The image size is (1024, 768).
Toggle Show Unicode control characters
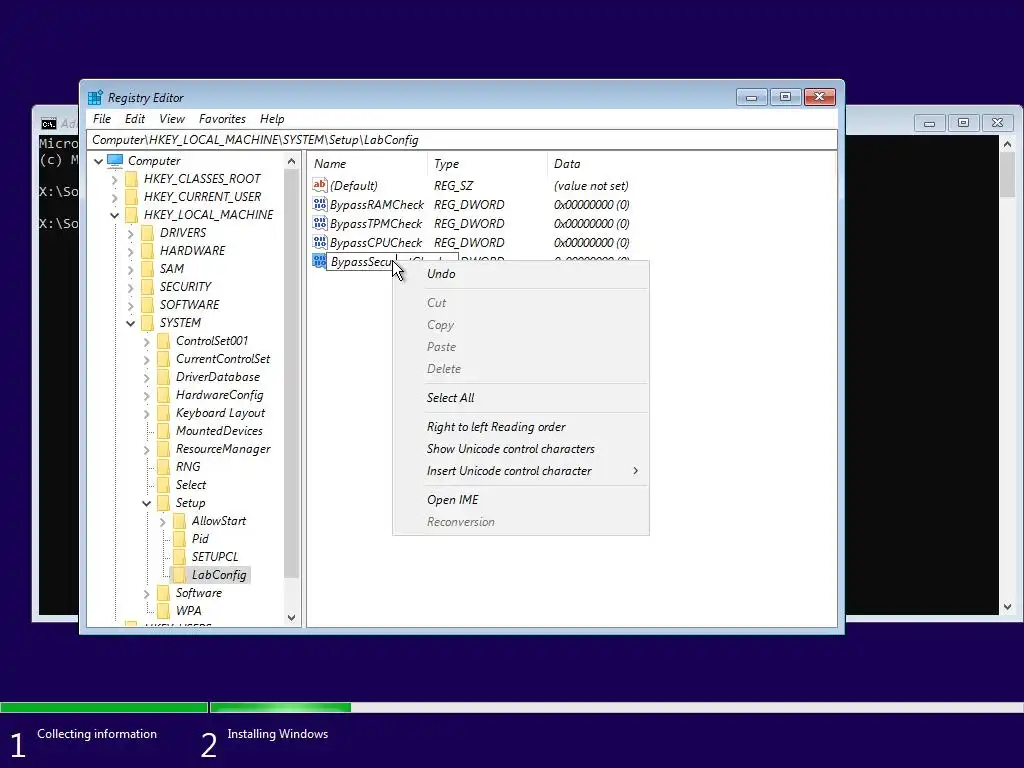(520, 449)
